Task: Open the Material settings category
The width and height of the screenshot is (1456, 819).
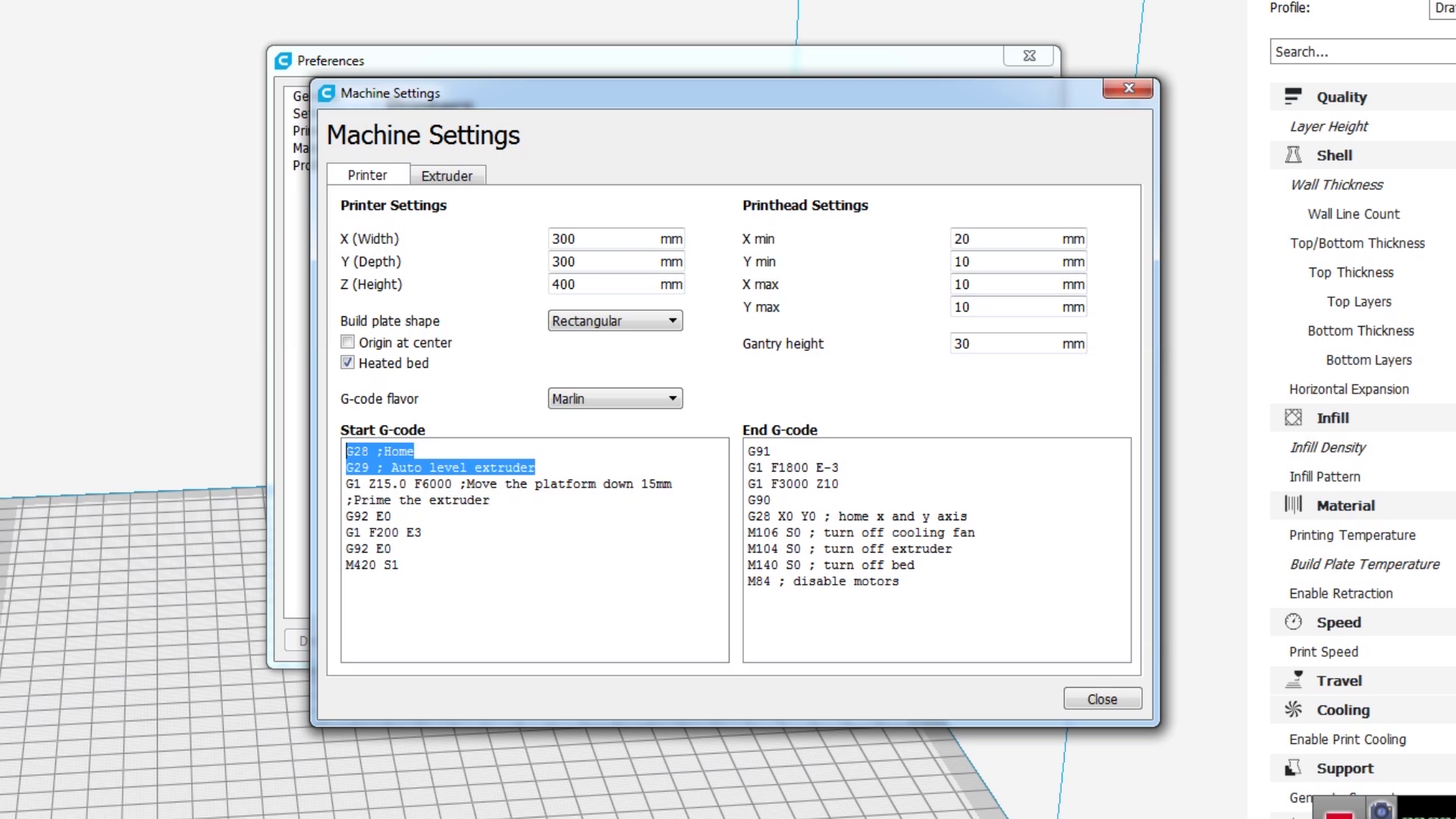Action: coord(1346,505)
